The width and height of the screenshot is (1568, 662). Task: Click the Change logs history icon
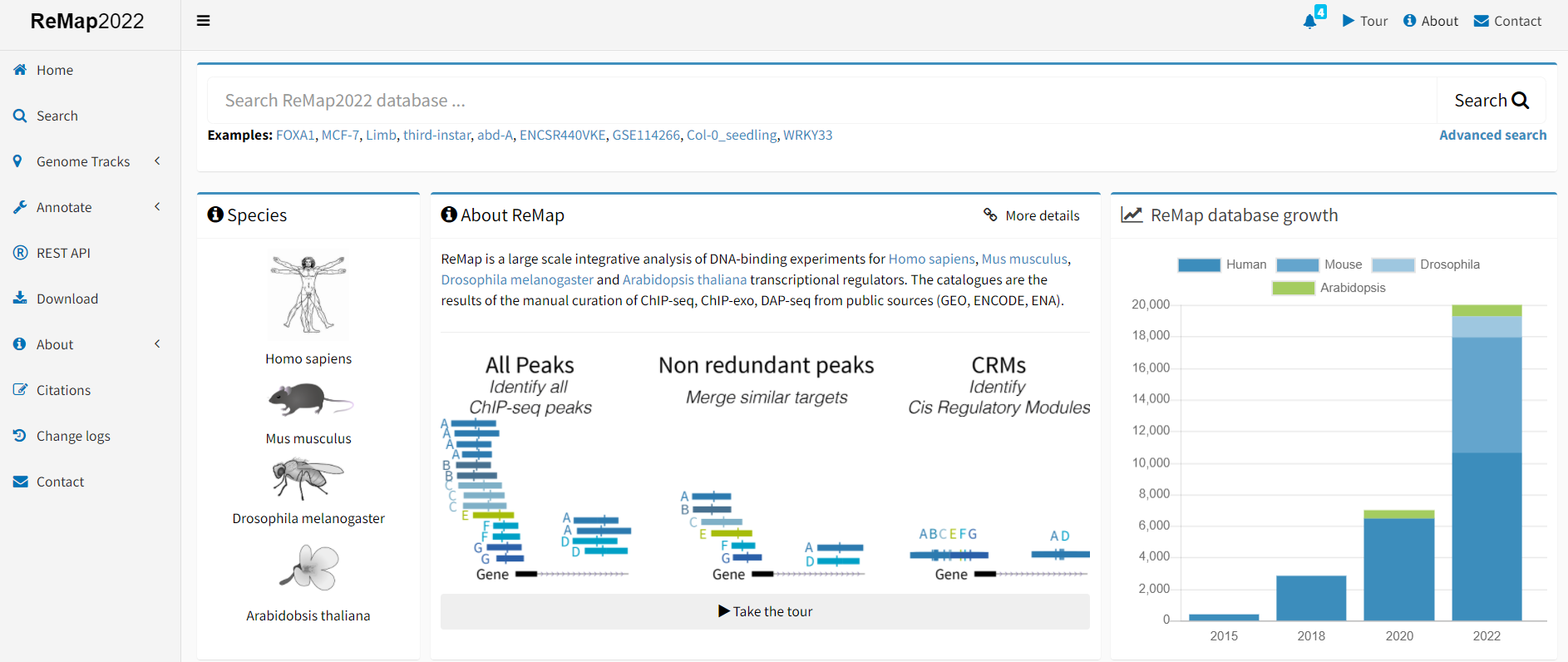point(20,435)
